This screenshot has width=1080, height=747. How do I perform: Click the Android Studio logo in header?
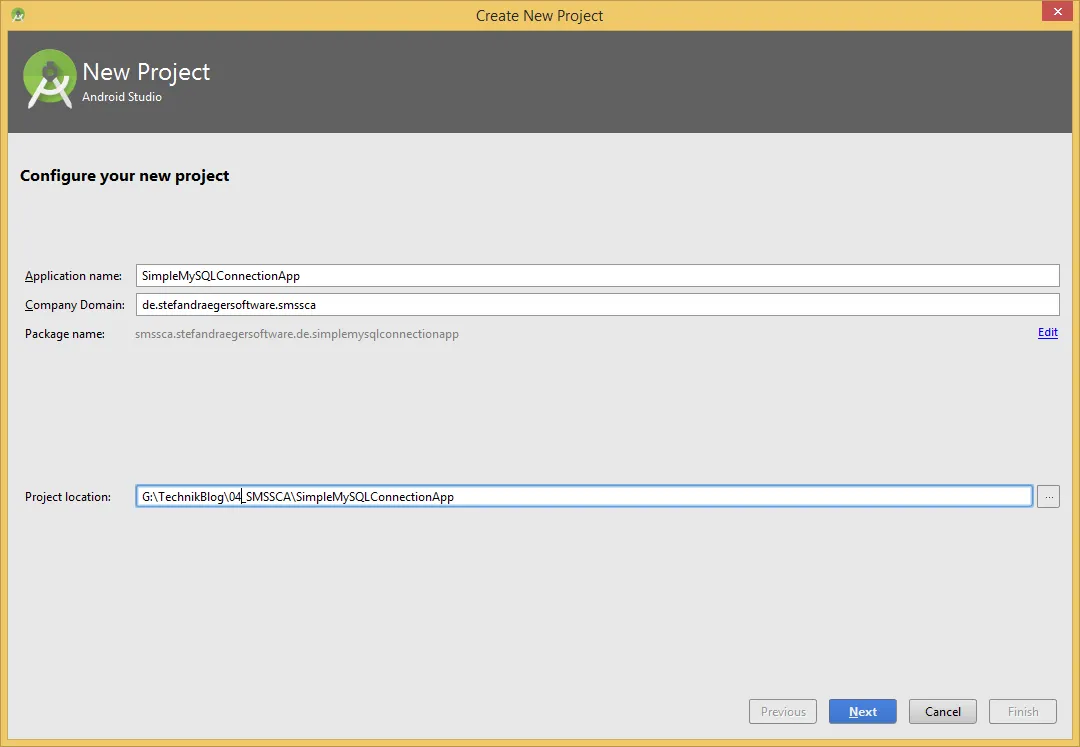click(50, 80)
